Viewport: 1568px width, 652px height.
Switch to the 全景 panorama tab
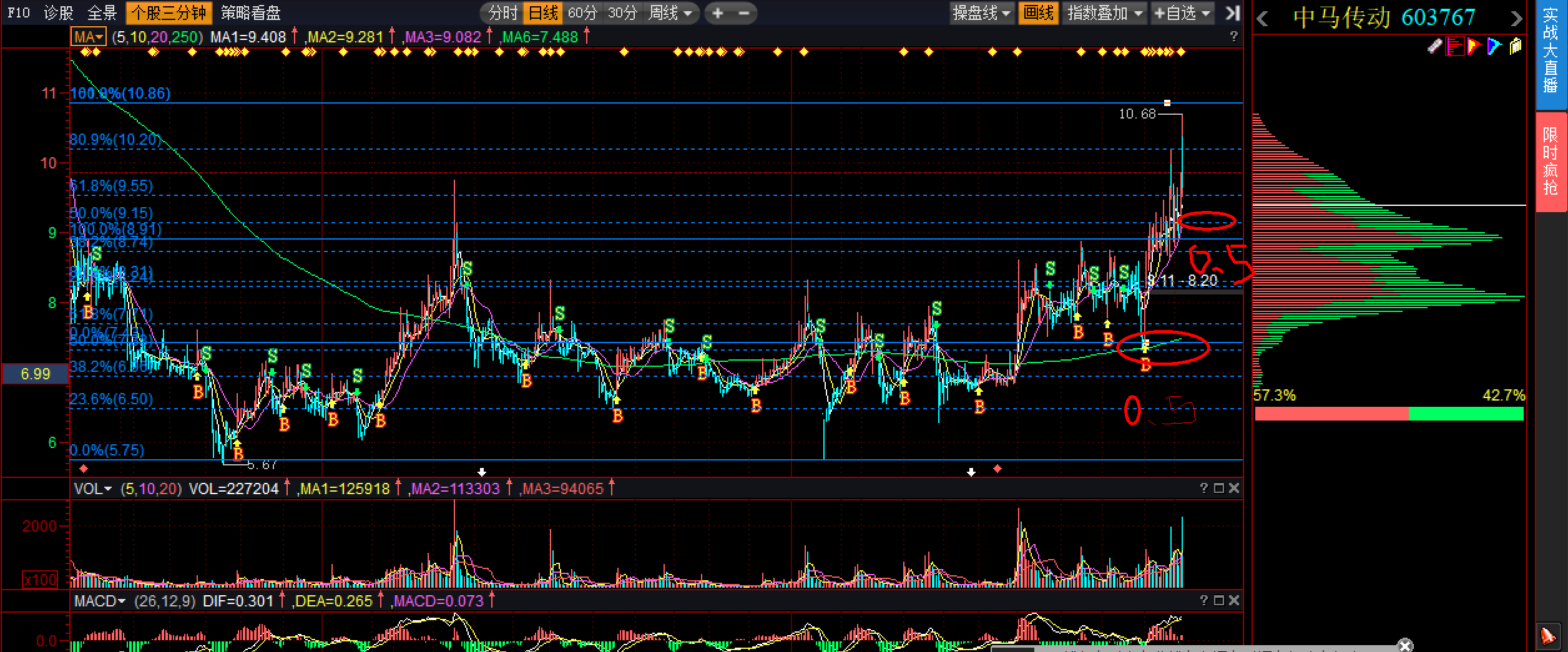102,12
